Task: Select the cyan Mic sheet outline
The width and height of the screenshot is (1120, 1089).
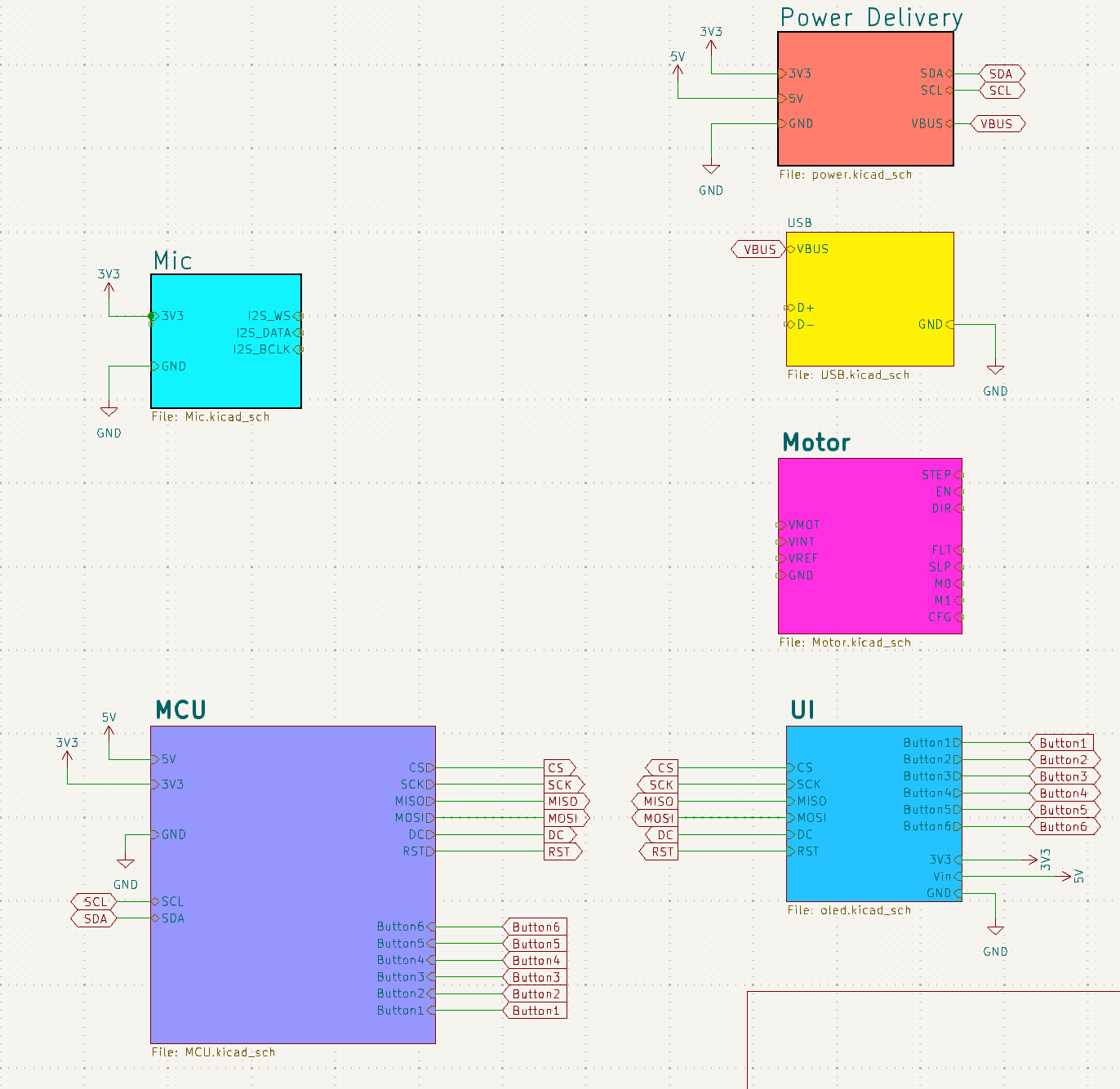Action: click(225, 340)
